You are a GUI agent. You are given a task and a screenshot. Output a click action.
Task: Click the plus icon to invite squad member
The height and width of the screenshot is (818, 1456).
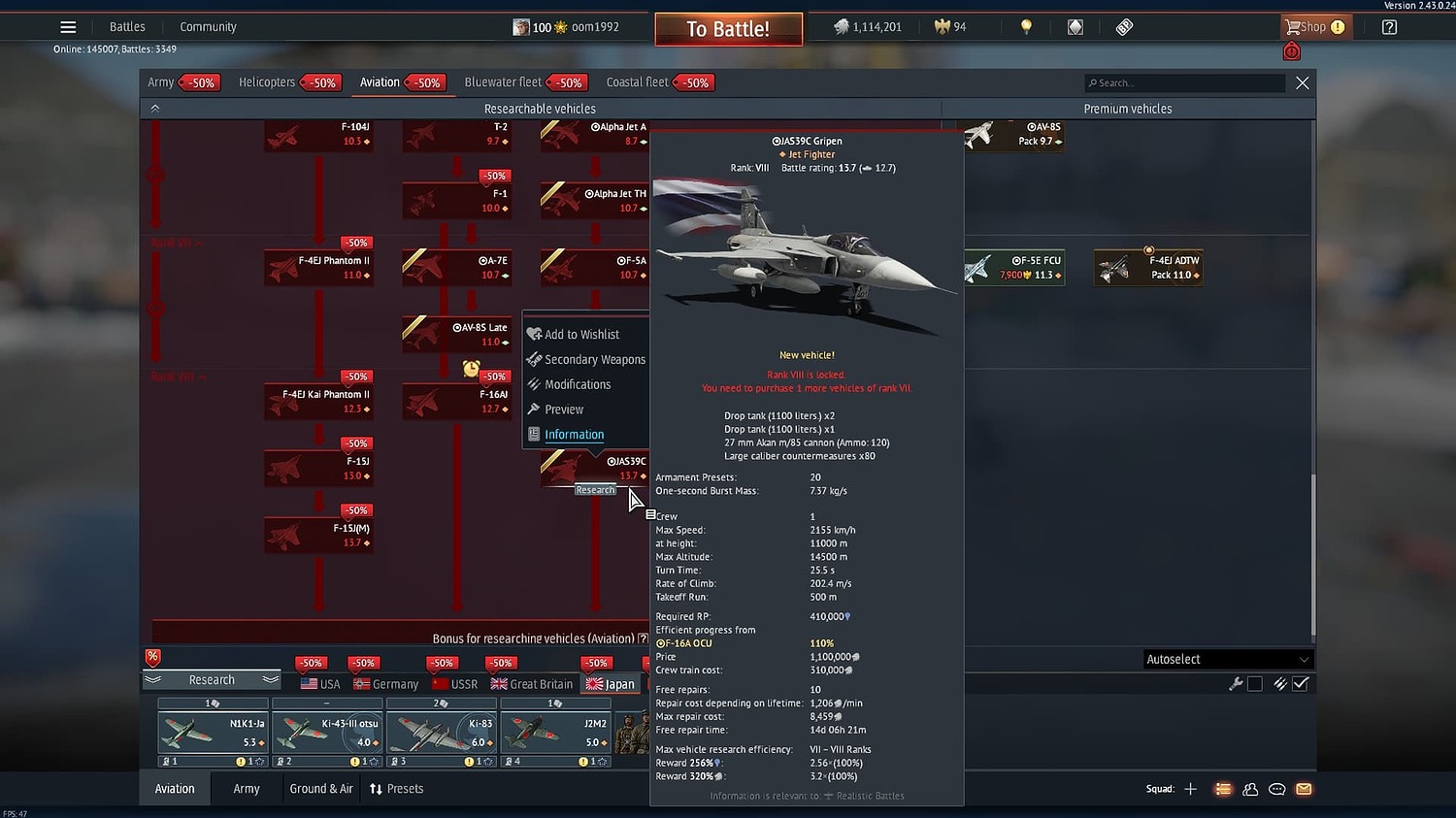[1192, 789]
